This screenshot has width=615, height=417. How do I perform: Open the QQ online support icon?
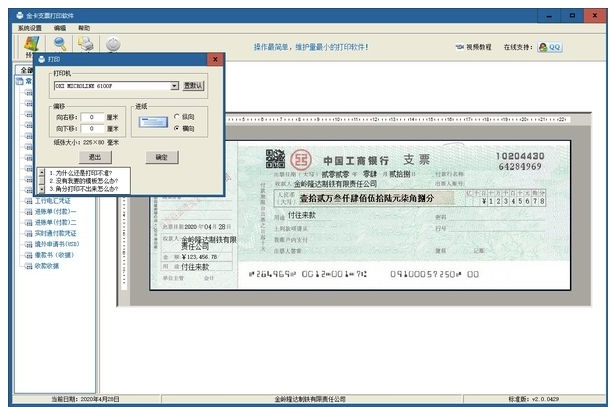549,46
